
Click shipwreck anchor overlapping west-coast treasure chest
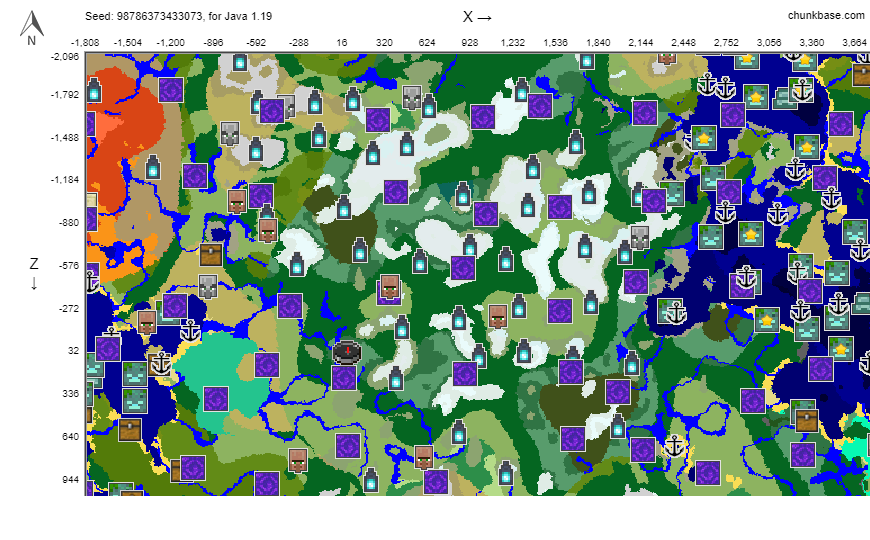point(161,364)
